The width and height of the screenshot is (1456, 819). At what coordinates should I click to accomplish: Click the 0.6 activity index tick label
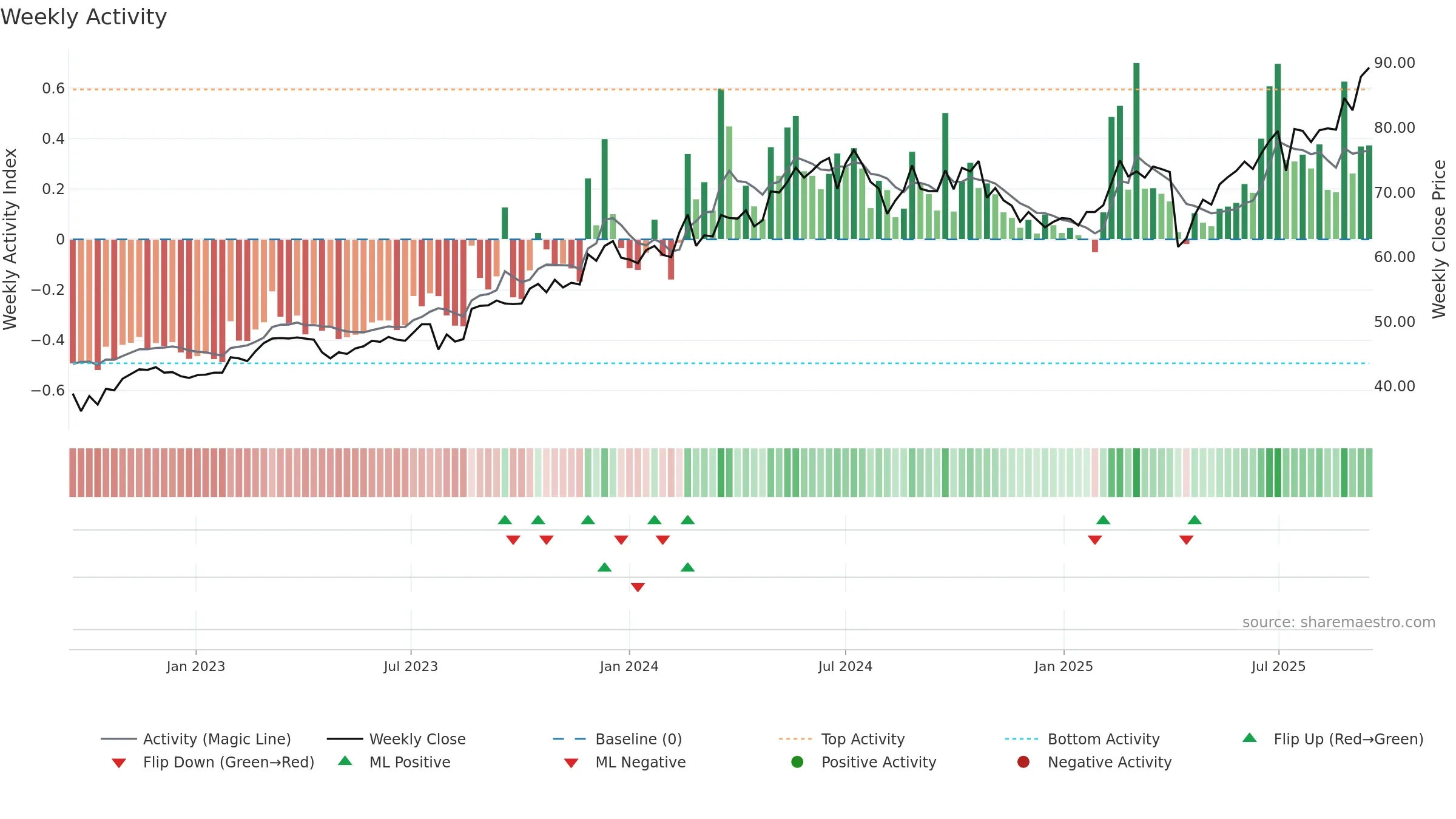[53, 89]
